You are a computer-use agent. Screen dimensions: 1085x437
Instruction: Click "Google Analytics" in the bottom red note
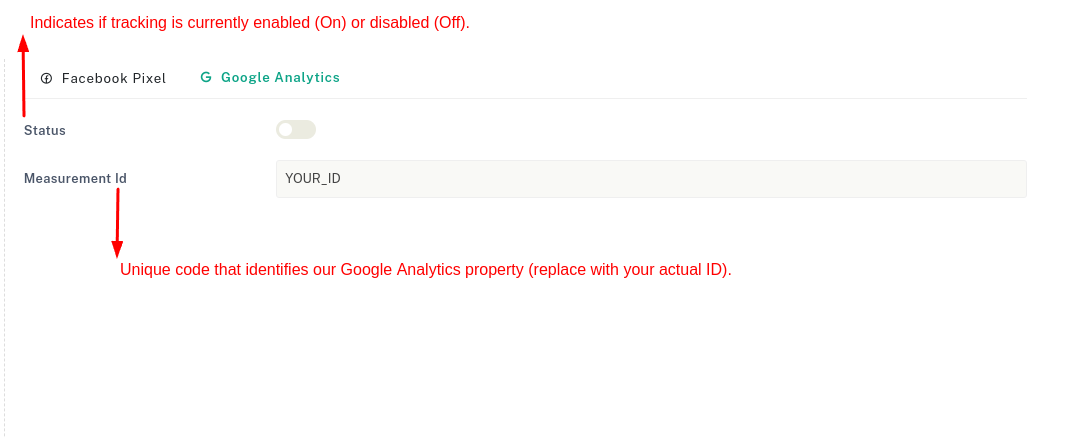coord(403,270)
